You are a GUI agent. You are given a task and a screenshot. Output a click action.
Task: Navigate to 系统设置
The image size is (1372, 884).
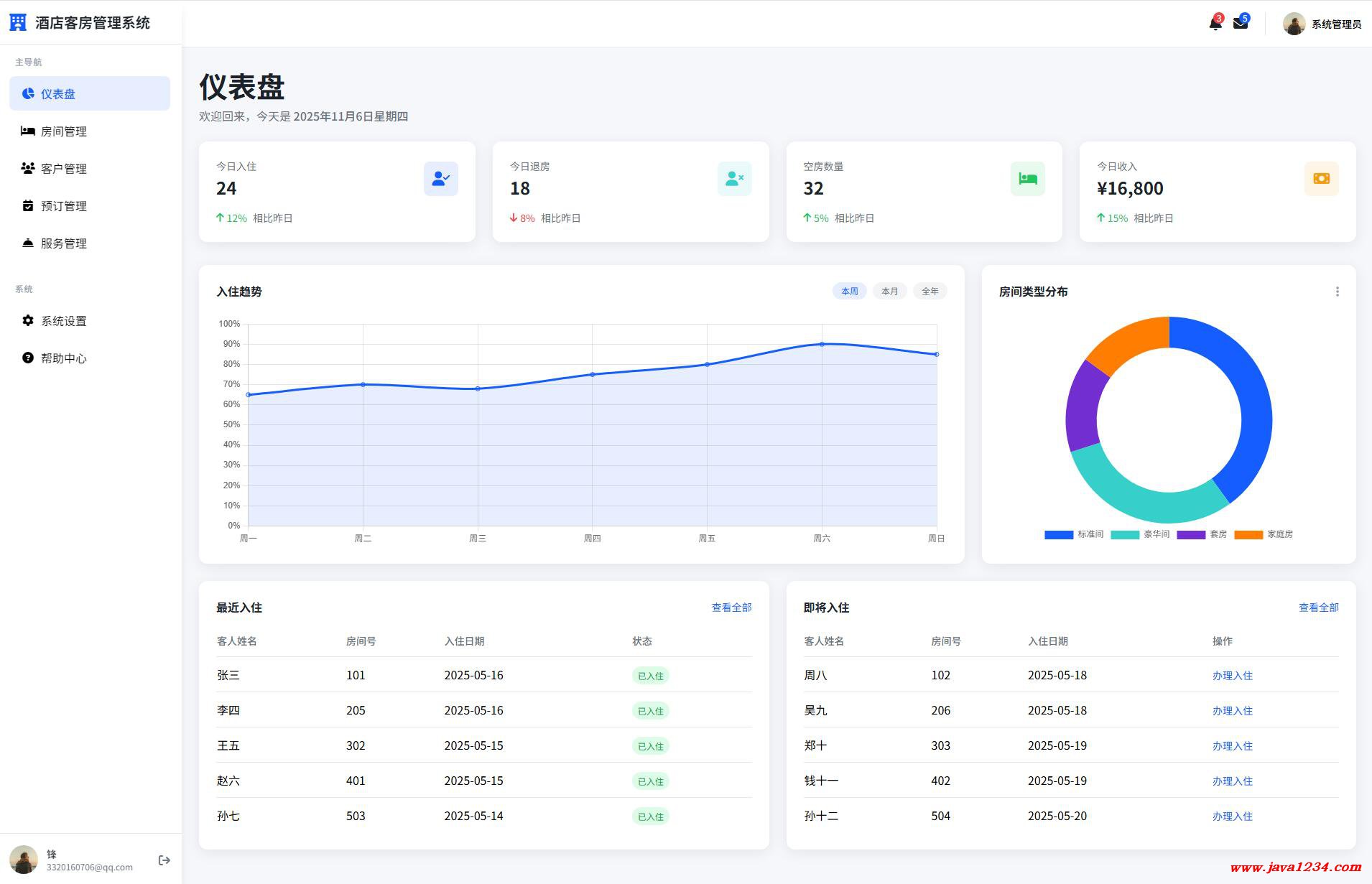tap(64, 321)
